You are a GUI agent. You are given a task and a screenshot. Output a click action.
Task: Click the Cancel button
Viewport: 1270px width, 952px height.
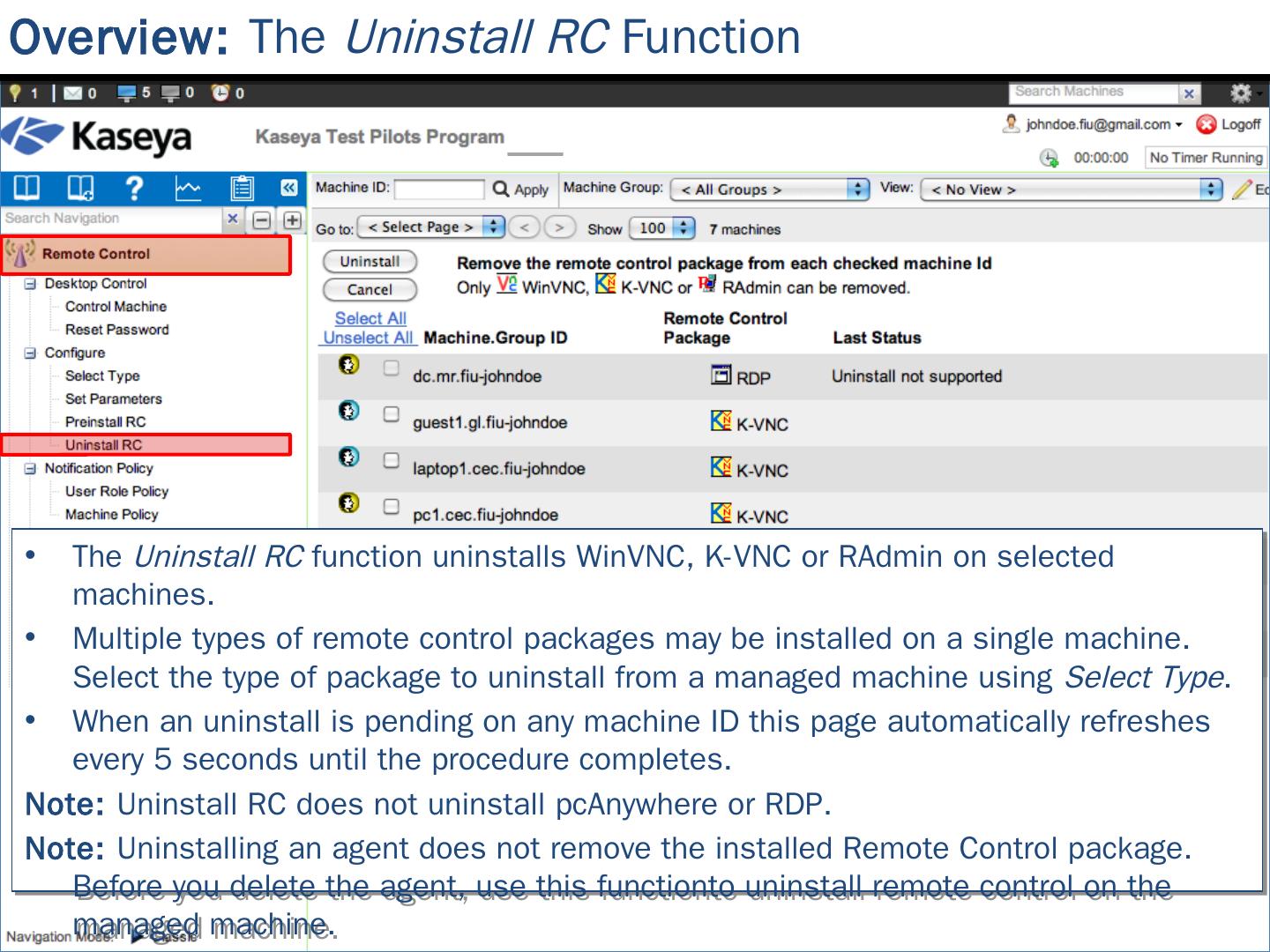pyautogui.click(x=370, y=289)
